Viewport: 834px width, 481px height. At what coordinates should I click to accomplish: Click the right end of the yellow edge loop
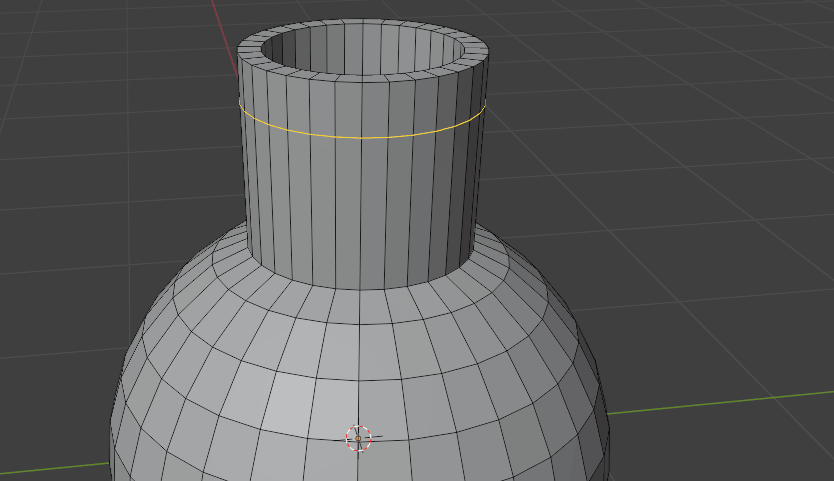tap(485, 104)
